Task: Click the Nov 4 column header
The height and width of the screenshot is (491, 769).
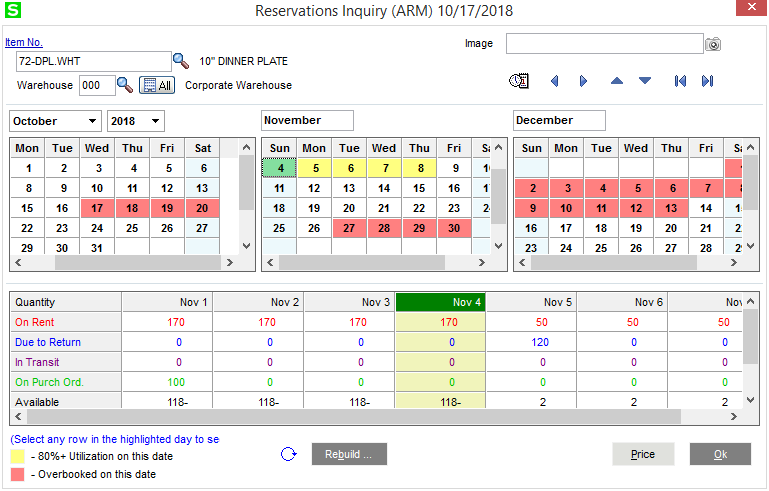Action: click(x=440, y=302)
